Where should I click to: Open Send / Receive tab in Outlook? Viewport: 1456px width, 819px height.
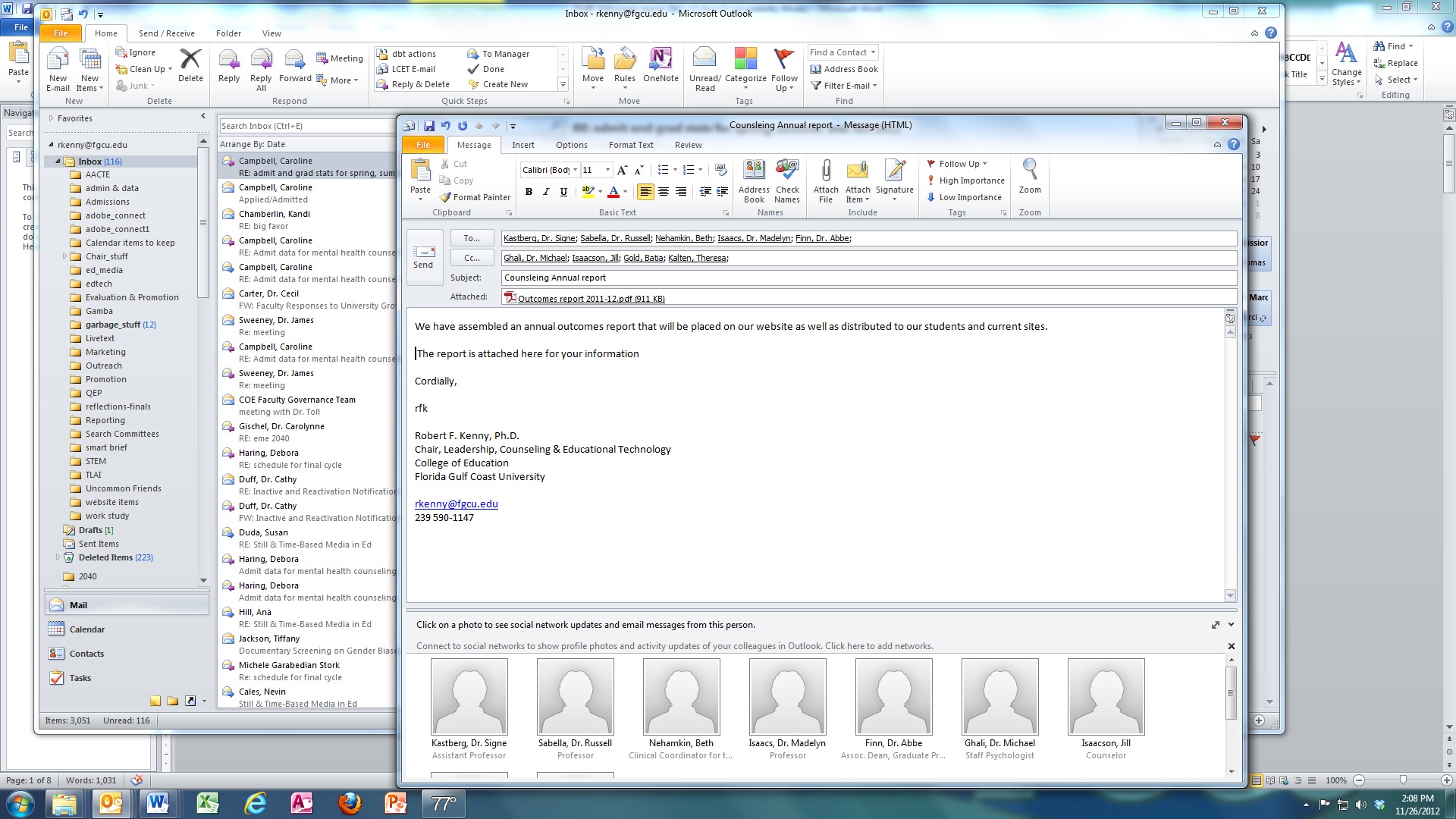[166, 33]
